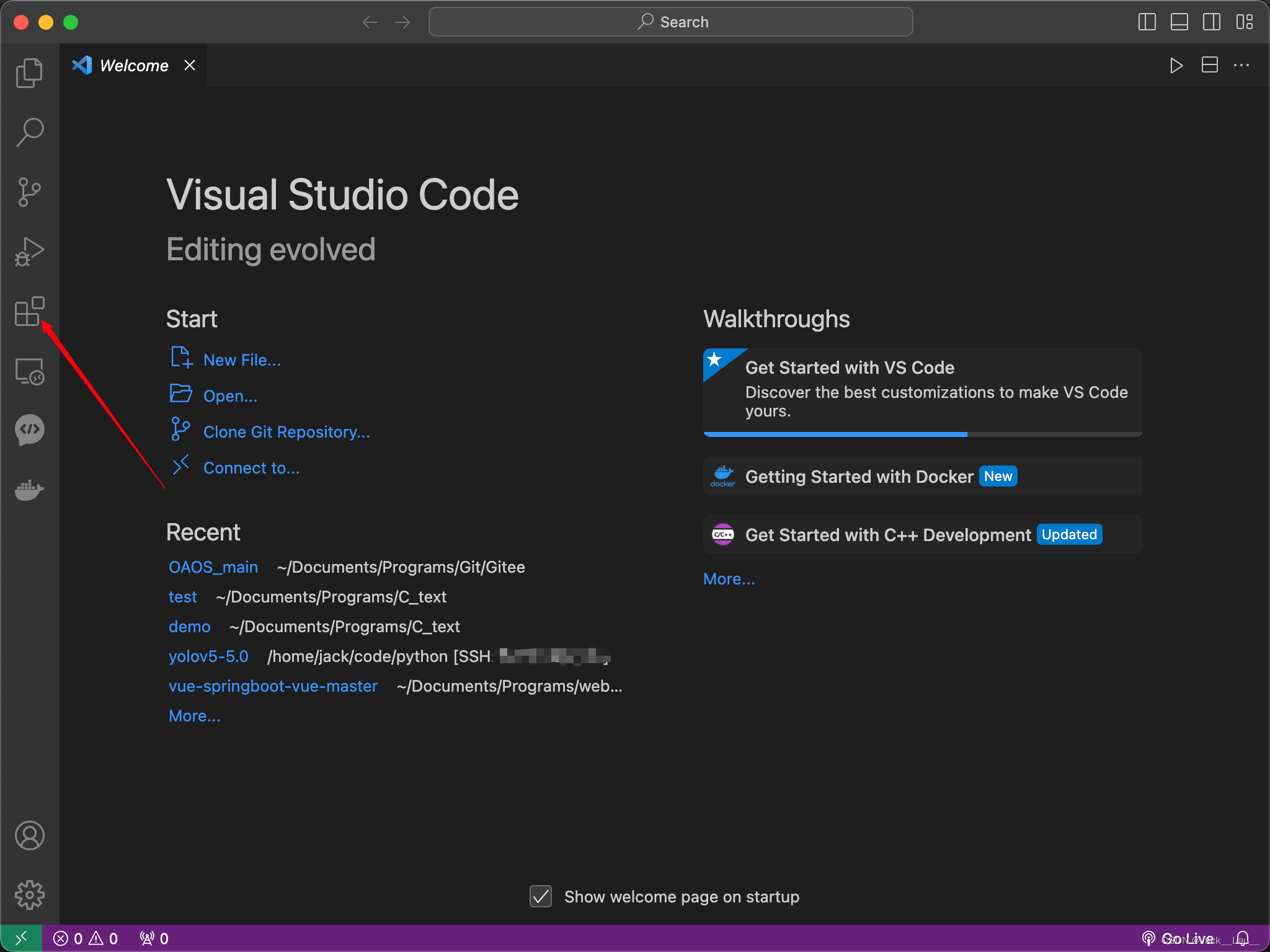The width and height of the screenshot is (1270, 952).
Task: Click the Search icon in activity bar
Action: point(29,132)
